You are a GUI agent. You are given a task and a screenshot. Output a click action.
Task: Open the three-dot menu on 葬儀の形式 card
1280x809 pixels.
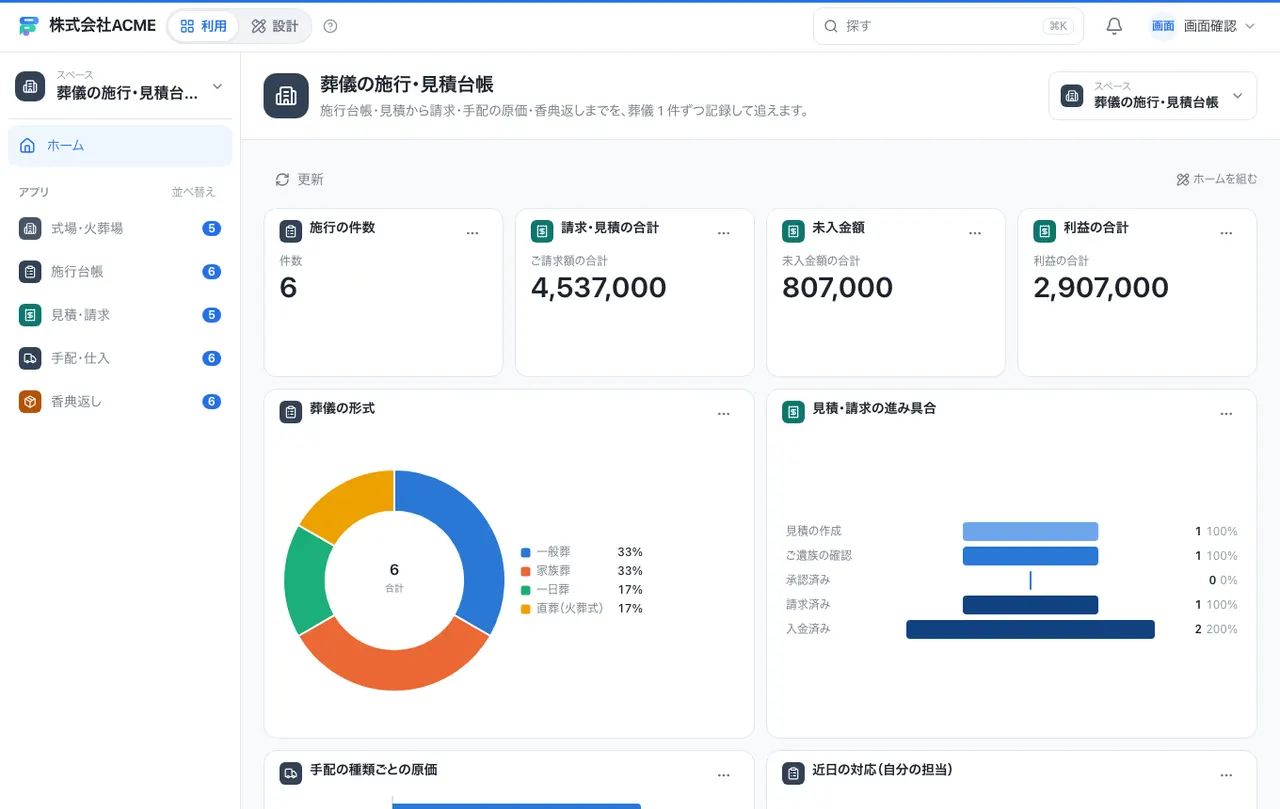pyautogui.click(x=724, y=414)
